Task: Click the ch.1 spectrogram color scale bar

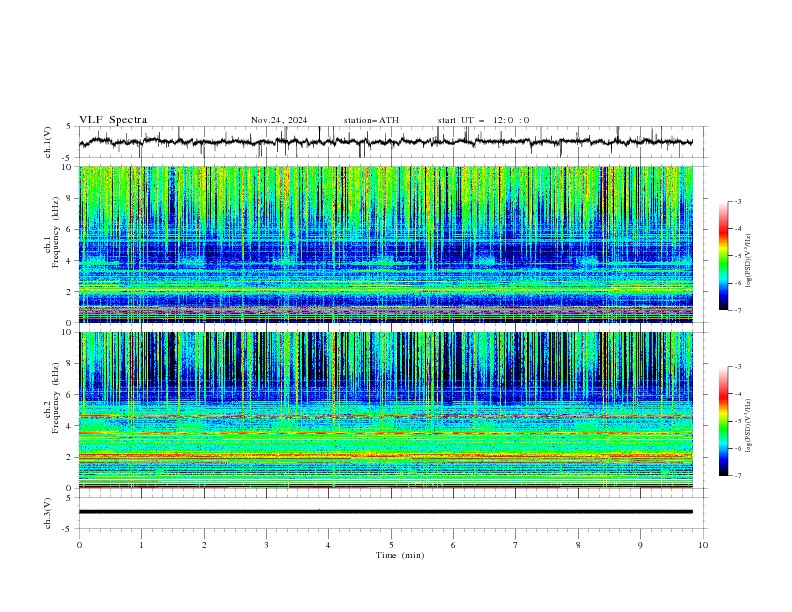Action: (x=723, y=256)
